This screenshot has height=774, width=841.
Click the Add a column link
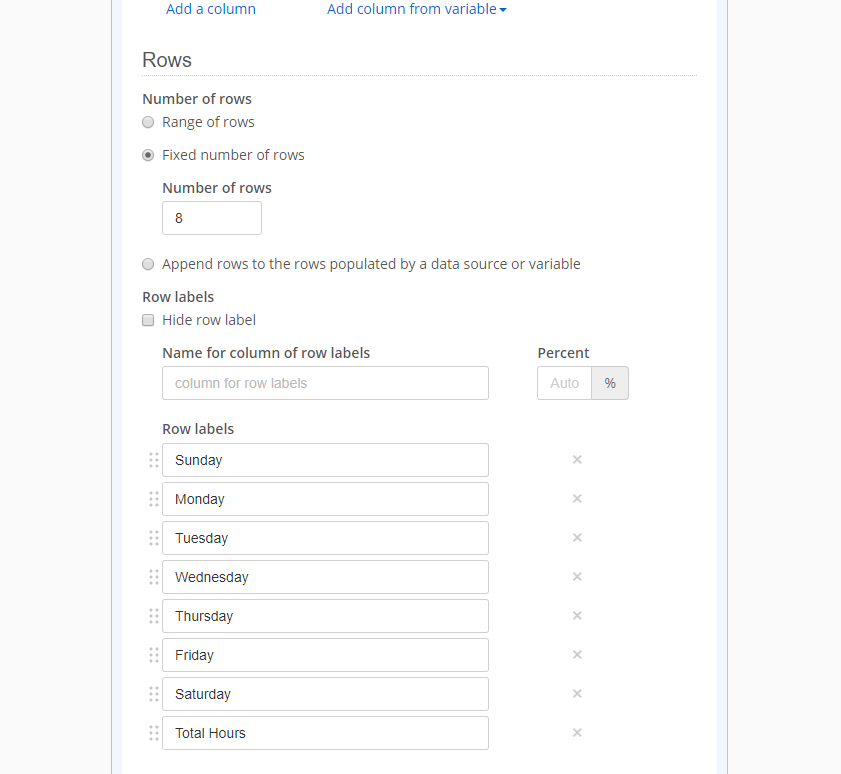click(211, 9)
